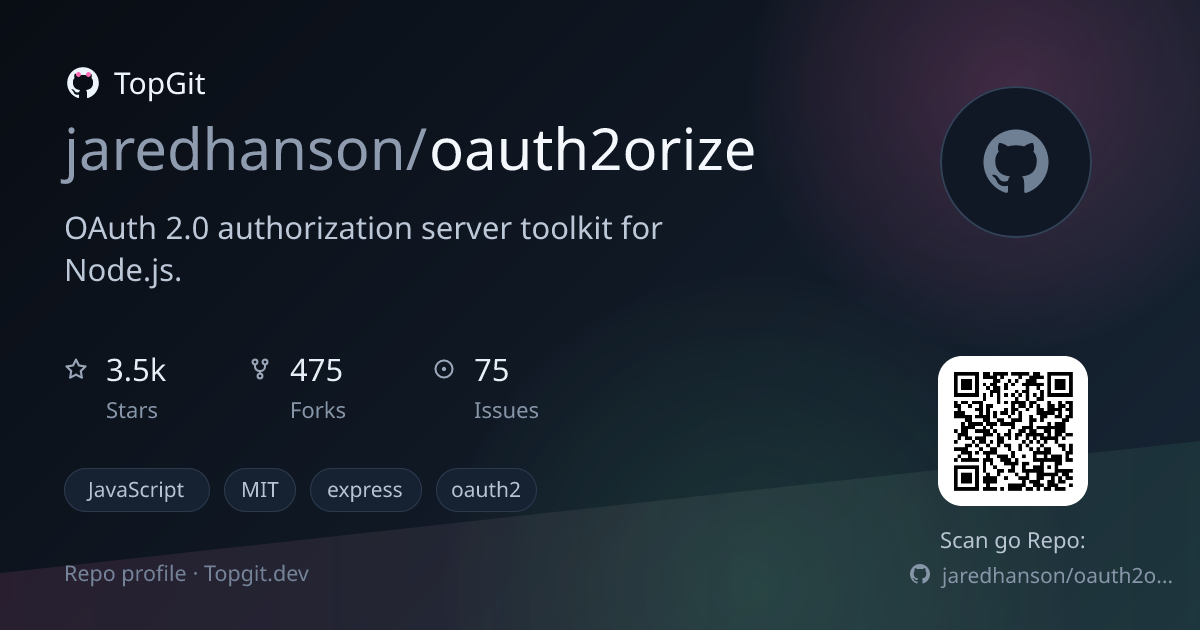
Task: Select the JavaScript tag
Action: pyautogui.click(x=137, y=490)
